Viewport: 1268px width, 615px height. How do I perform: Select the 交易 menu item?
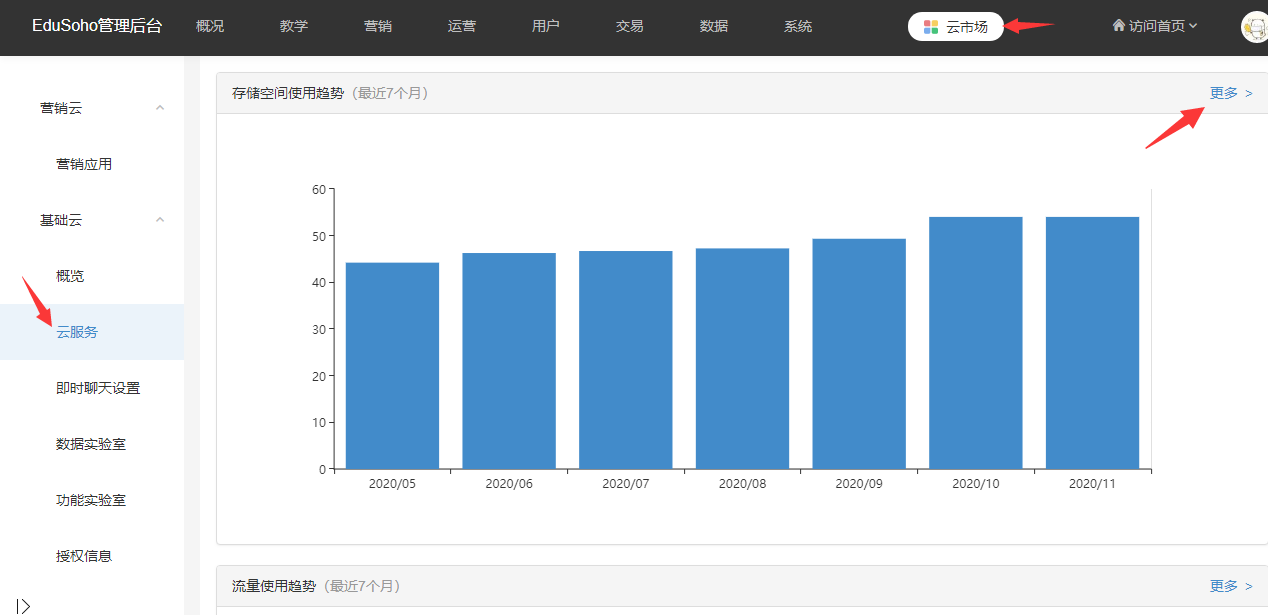click(630, 27)
